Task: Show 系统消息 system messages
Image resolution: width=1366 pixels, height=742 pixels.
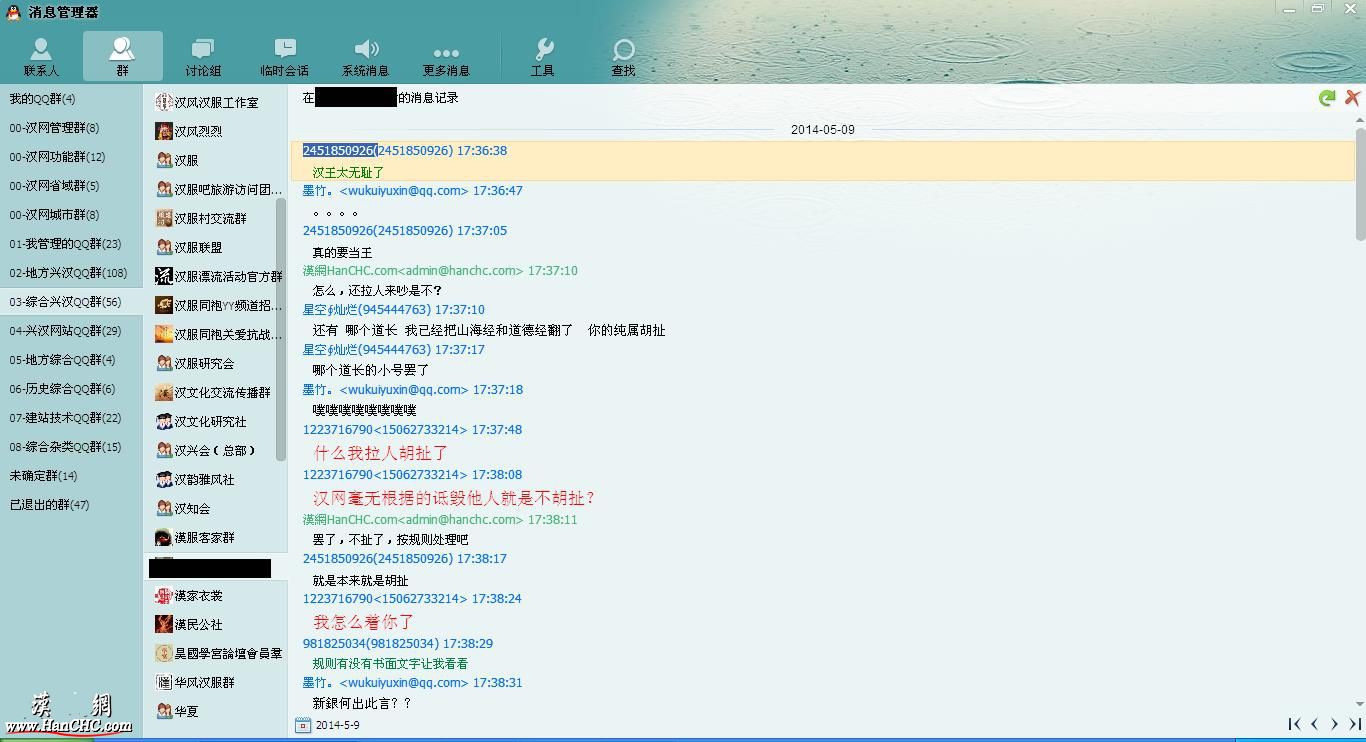Action: (x=365, y=57)
